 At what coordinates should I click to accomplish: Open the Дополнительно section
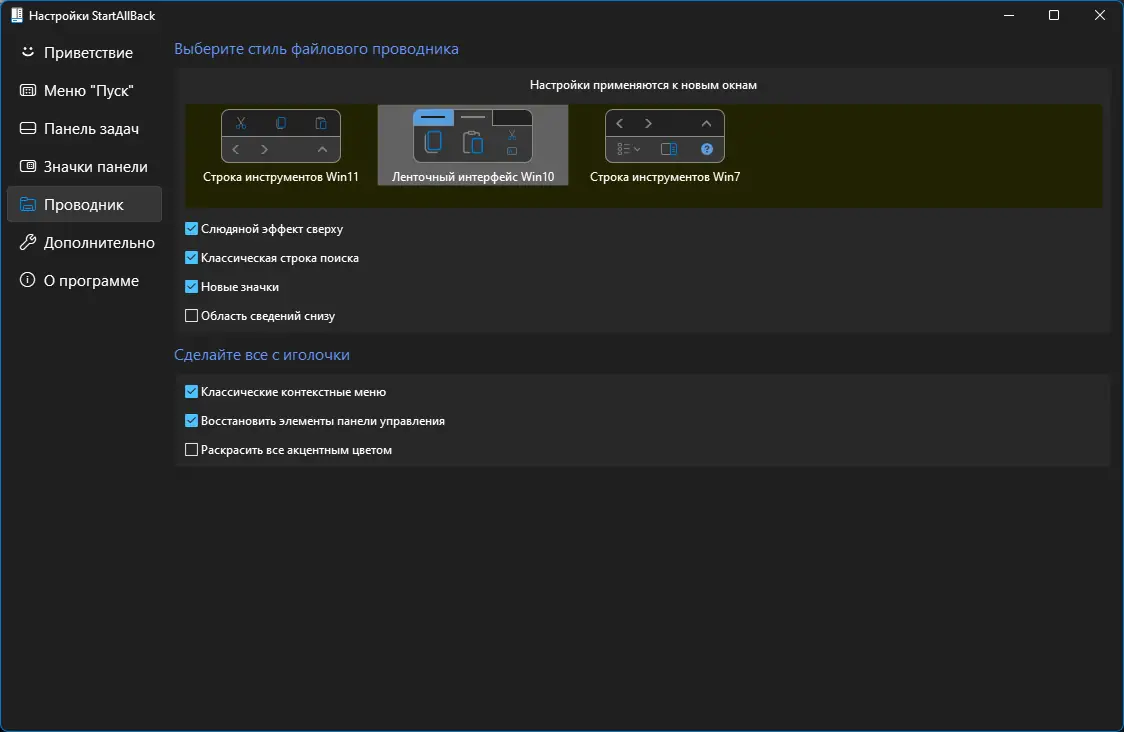85,242
